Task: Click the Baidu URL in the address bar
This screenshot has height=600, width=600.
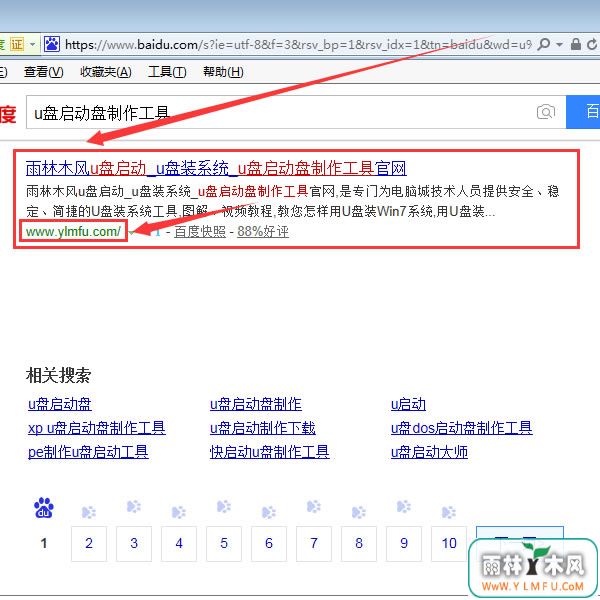Action: tap(298, 45)
